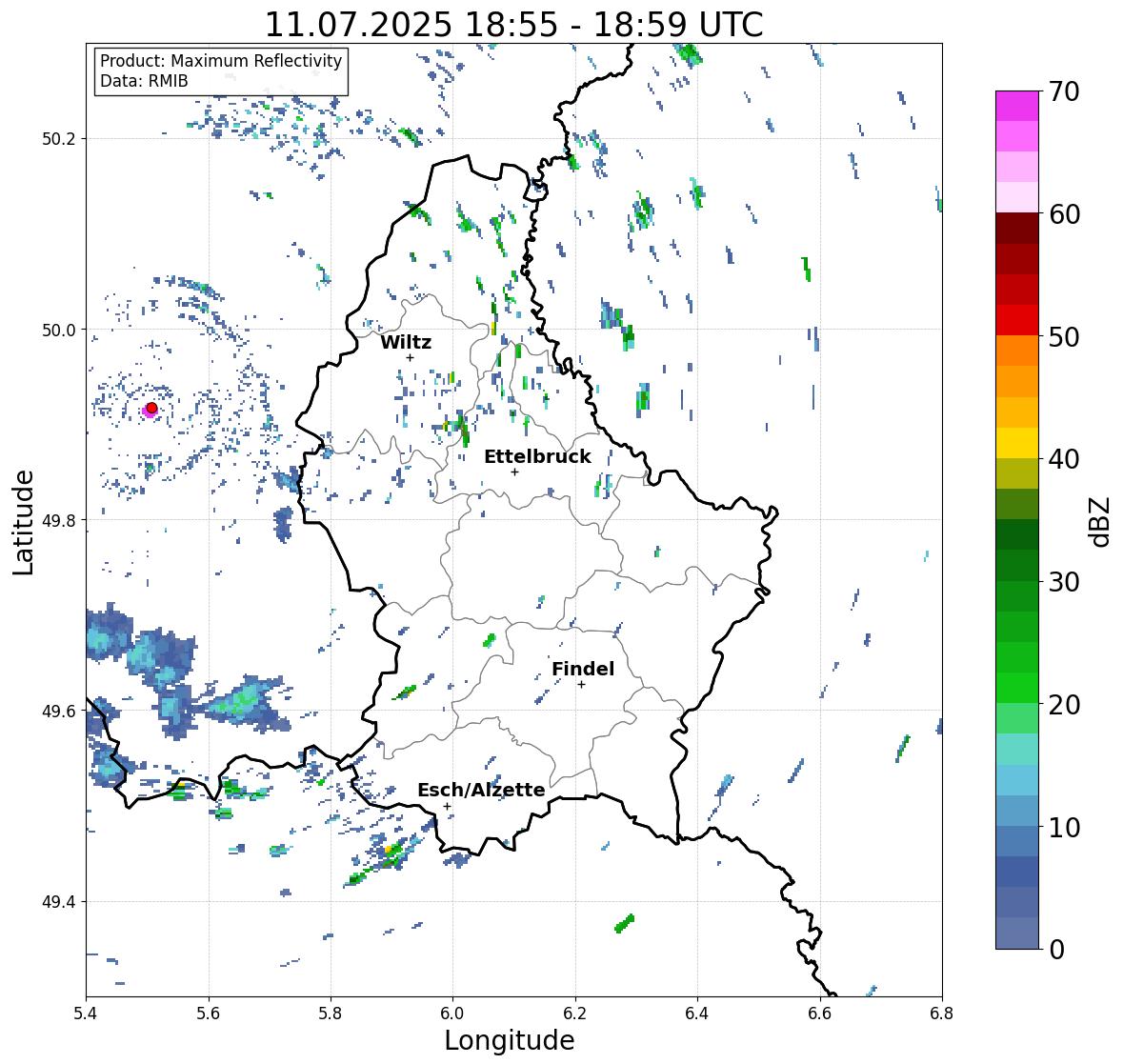Click the colorbar tick label 20
1123x1064 pixels.
[x=1064, y=705]
